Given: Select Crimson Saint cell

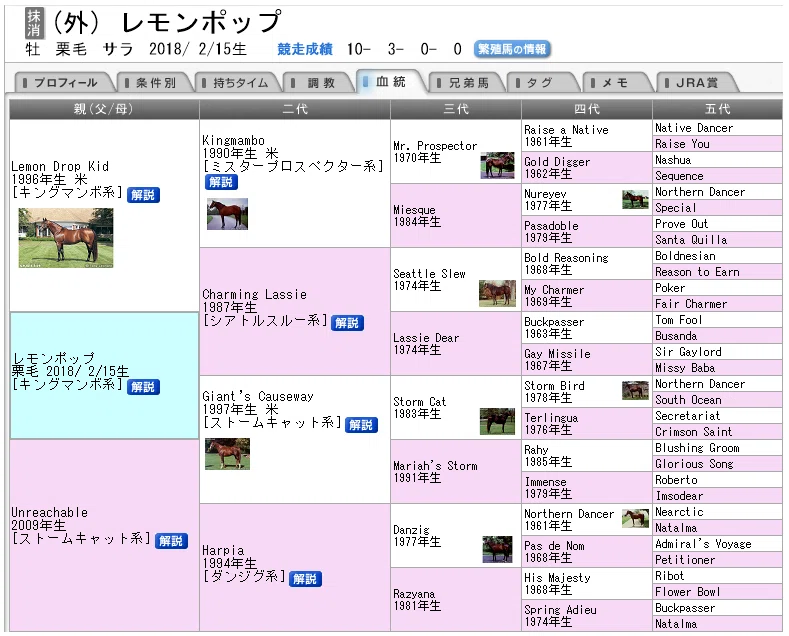Looking at the screenshot, I should click(x=718, y=431).
